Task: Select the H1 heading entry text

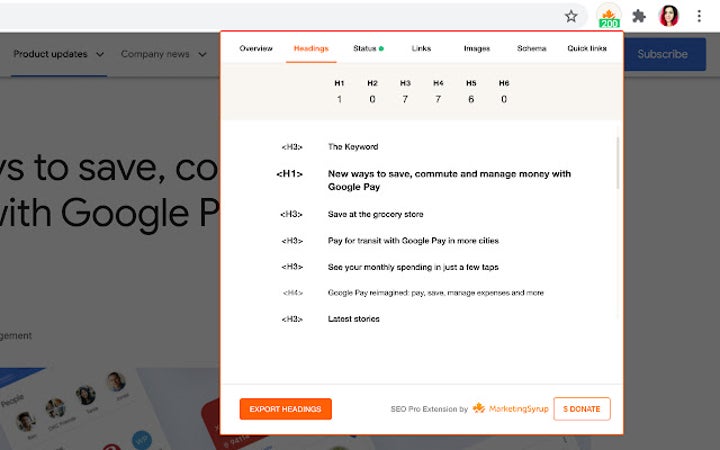Action: (449, 180)
